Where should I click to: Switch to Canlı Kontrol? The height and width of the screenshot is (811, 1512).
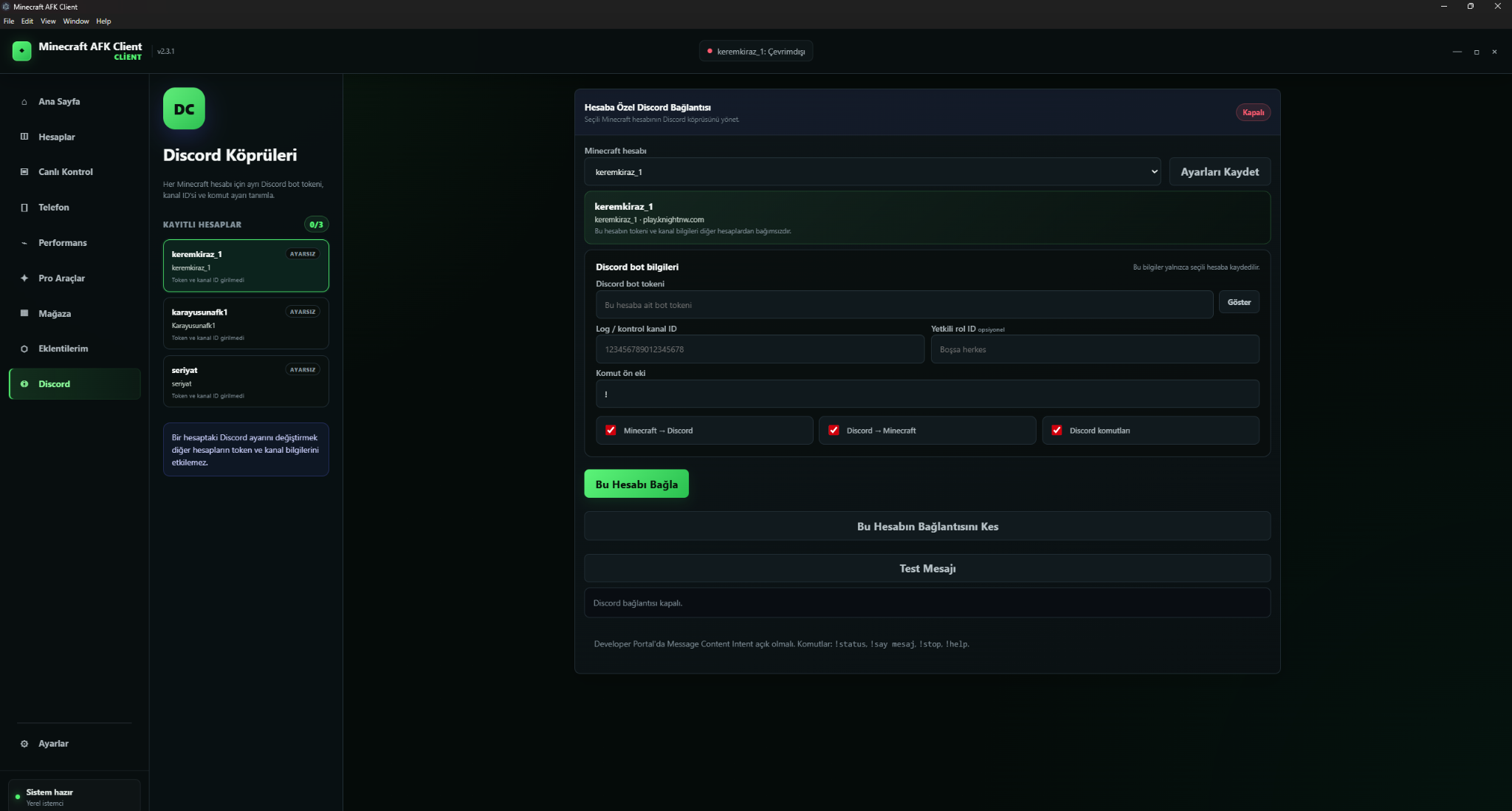(75, 172)
